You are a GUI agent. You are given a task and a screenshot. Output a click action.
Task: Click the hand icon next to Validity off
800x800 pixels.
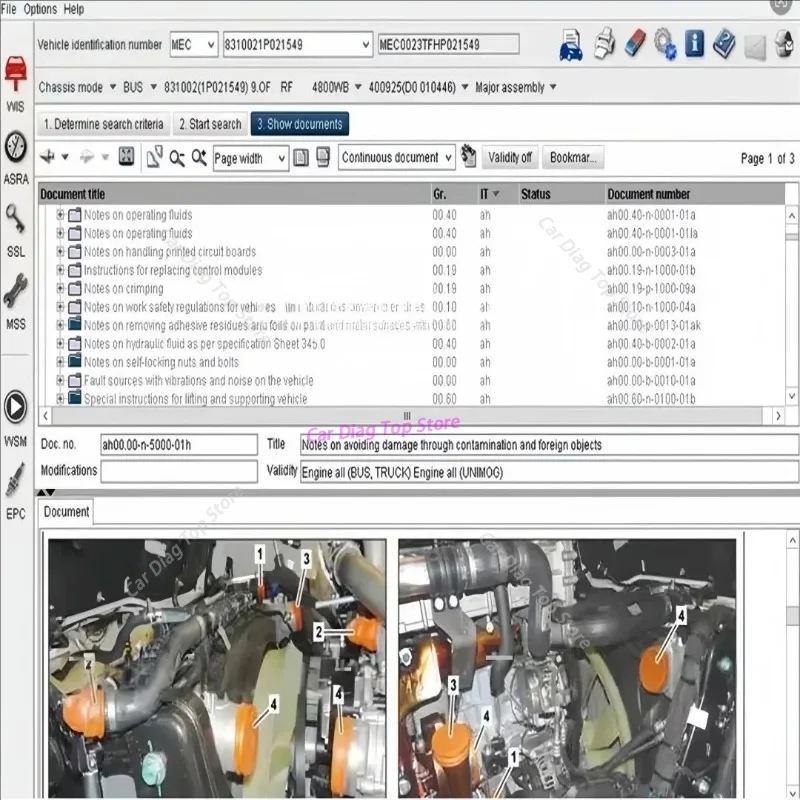click(468, 156)
